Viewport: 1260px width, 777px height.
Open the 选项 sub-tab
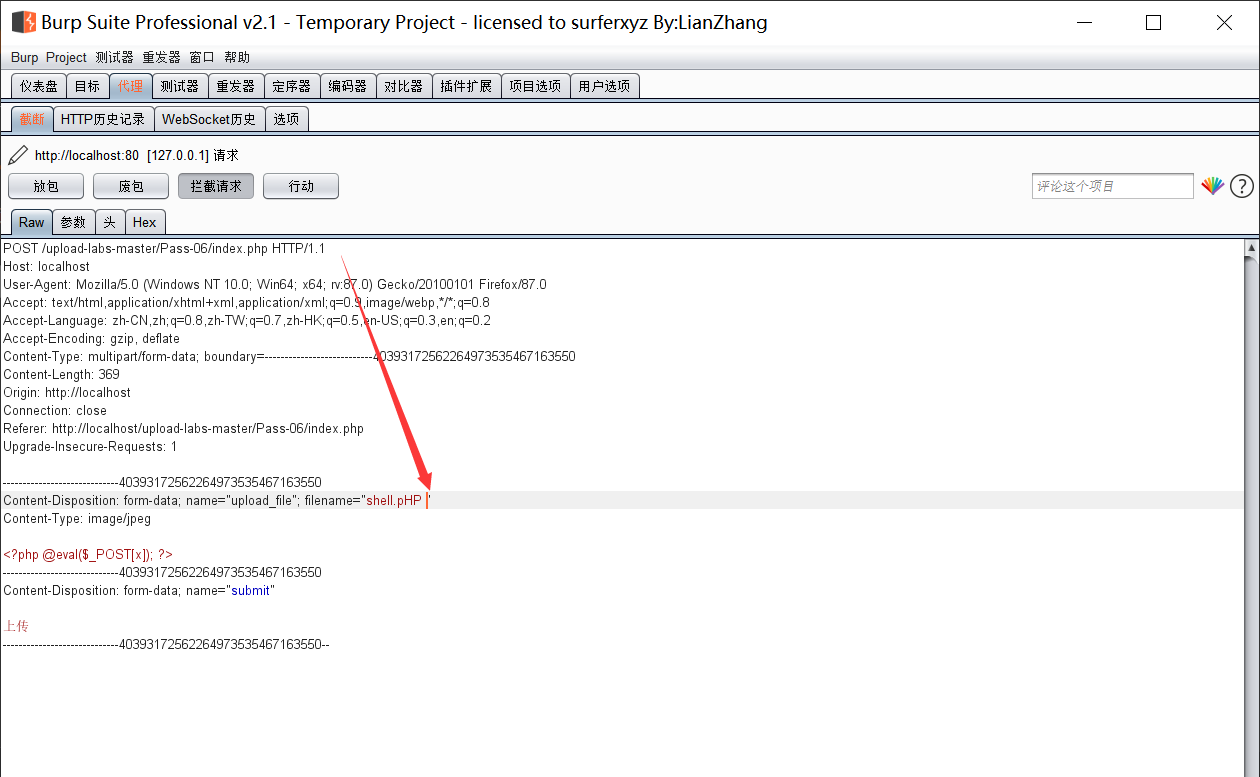(x=287, y=119)
